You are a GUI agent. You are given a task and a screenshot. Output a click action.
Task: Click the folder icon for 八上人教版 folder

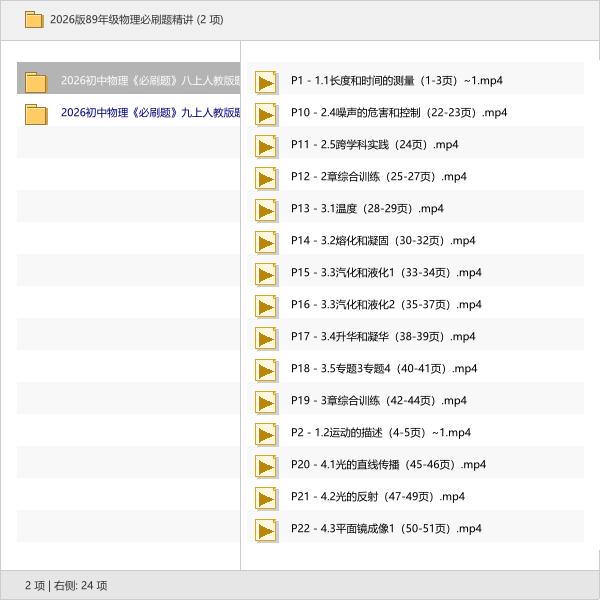point(36,81)
